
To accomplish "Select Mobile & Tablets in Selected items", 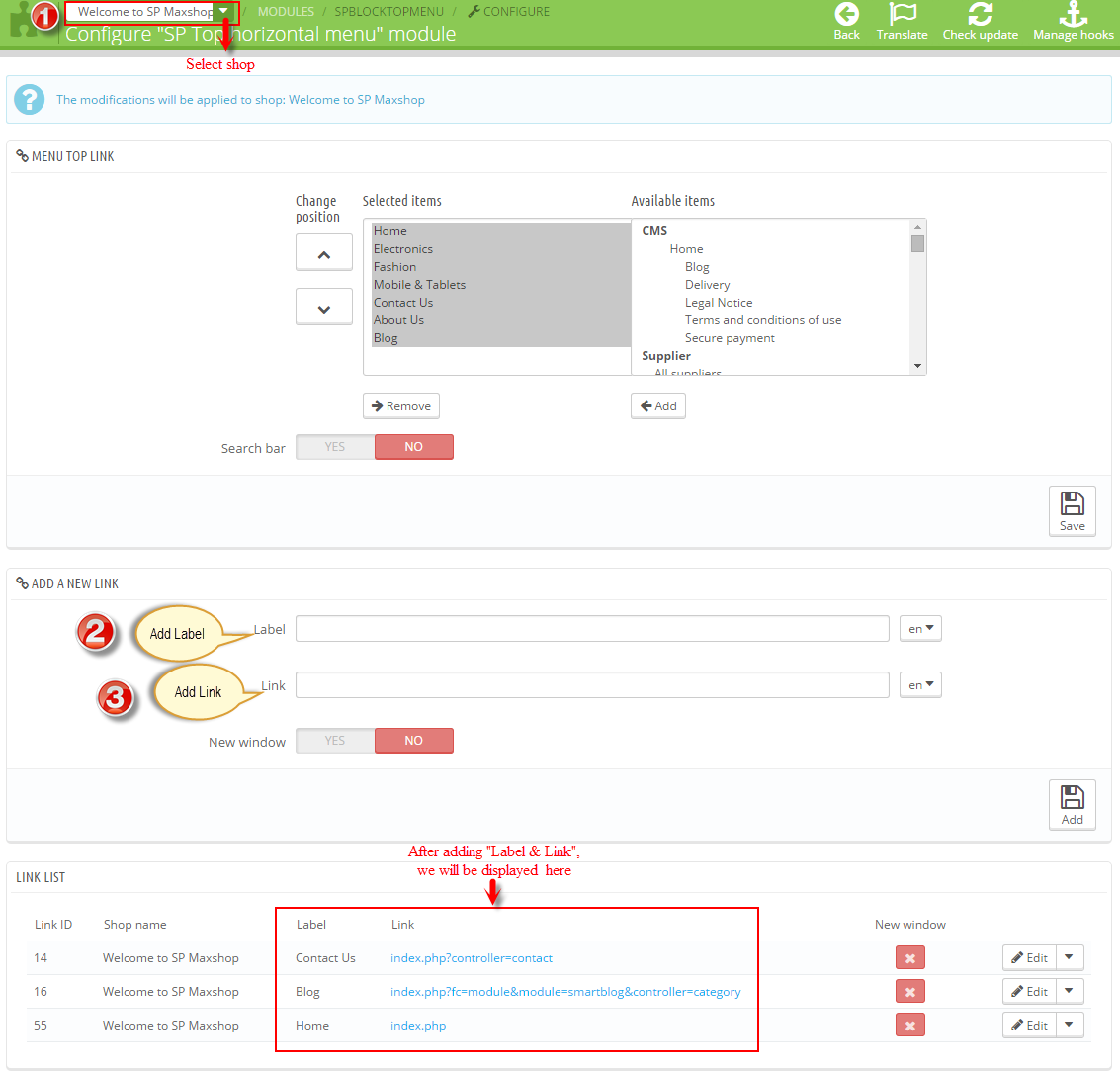I will [501, 285].
